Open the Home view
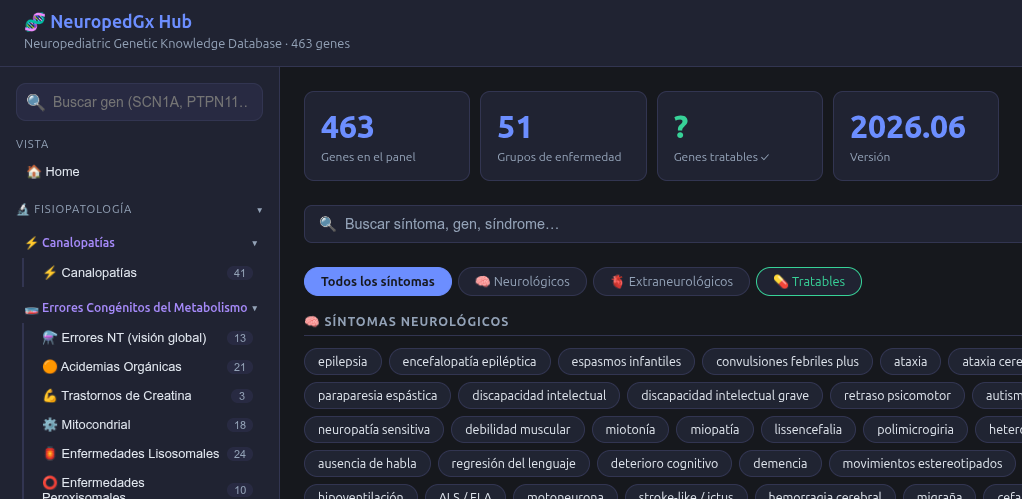The height and width of the screenshot is (499, 1022). [x=139, y=172]
